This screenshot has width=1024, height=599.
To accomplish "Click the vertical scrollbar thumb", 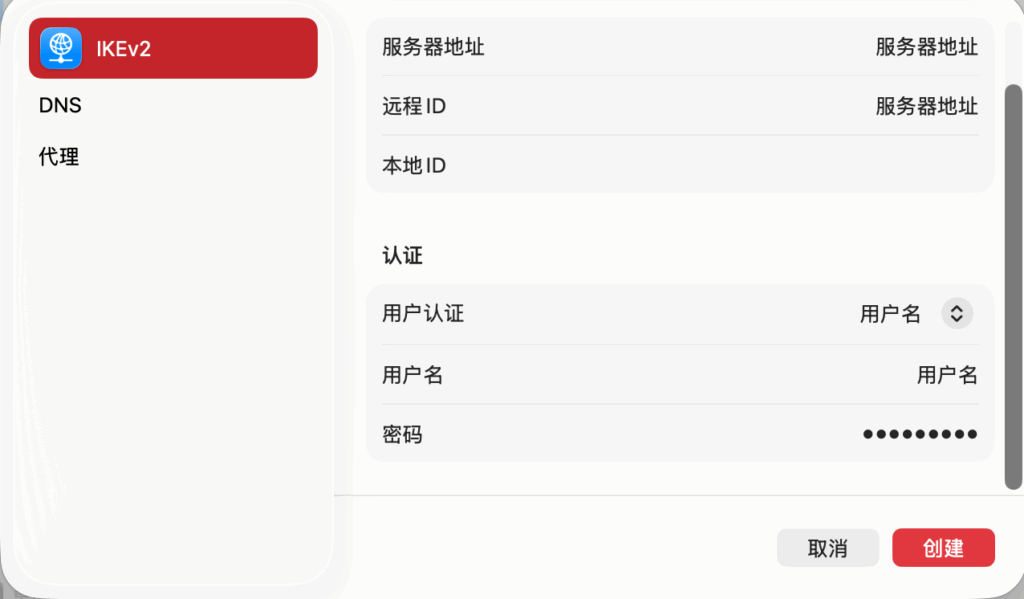I will click(1013, 285).
